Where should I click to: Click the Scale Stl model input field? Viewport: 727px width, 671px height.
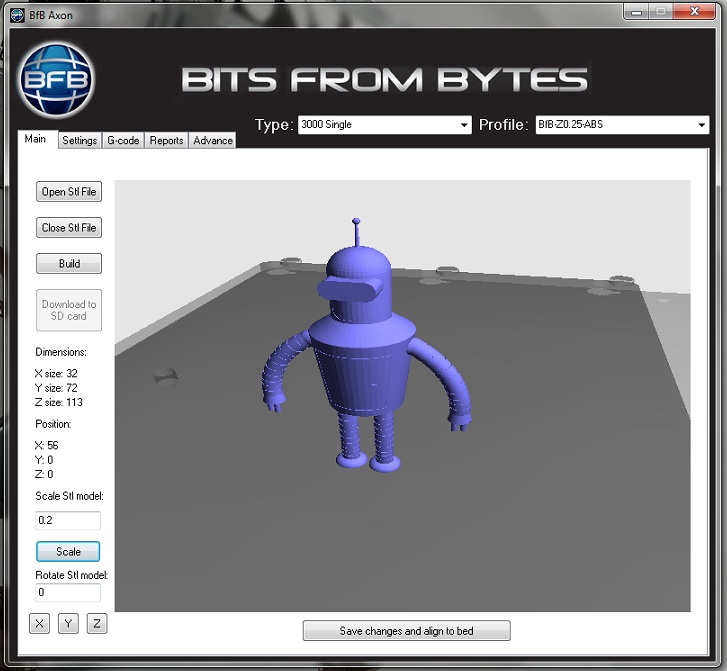click(x=68, y=521)
